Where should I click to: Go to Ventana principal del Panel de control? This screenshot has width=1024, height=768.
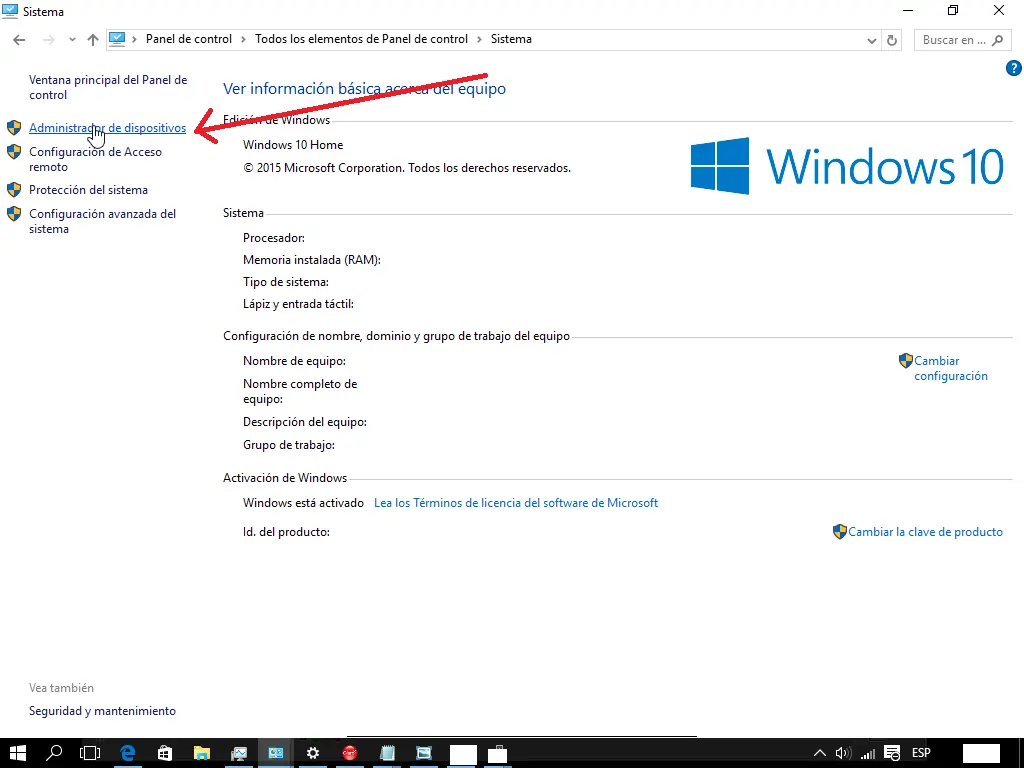tap(108, 88)
